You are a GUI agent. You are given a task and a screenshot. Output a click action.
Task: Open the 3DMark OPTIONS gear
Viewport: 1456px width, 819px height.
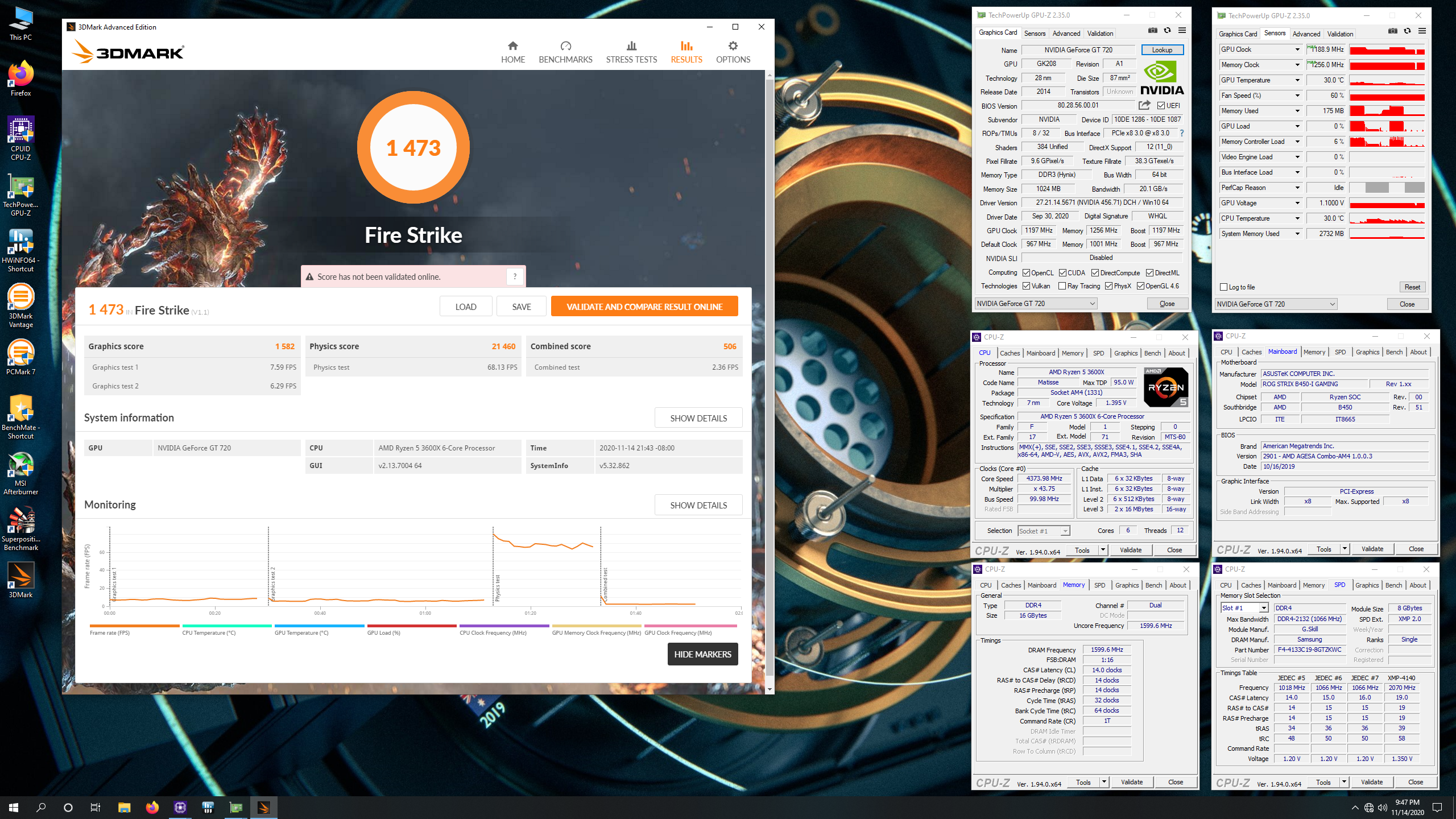[x=733, y=52]
